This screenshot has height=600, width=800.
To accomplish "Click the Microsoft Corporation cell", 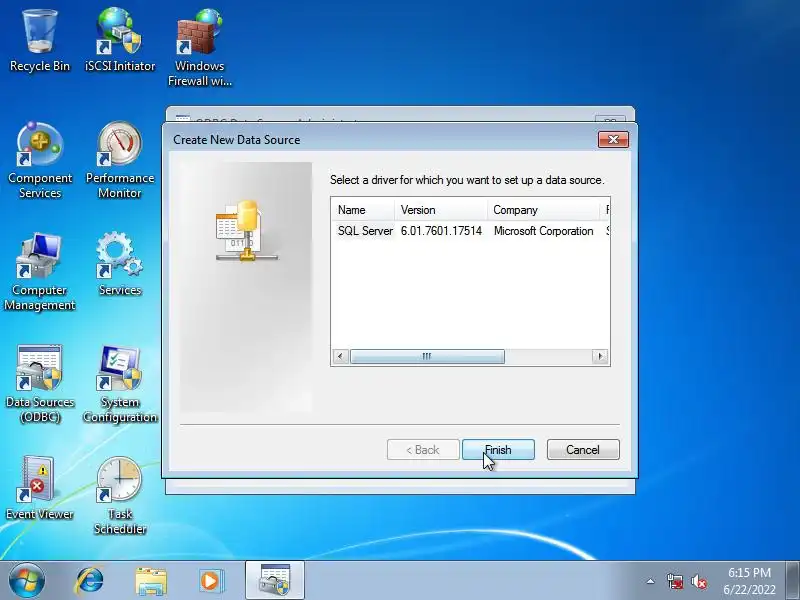I will (x=543, y=231).
